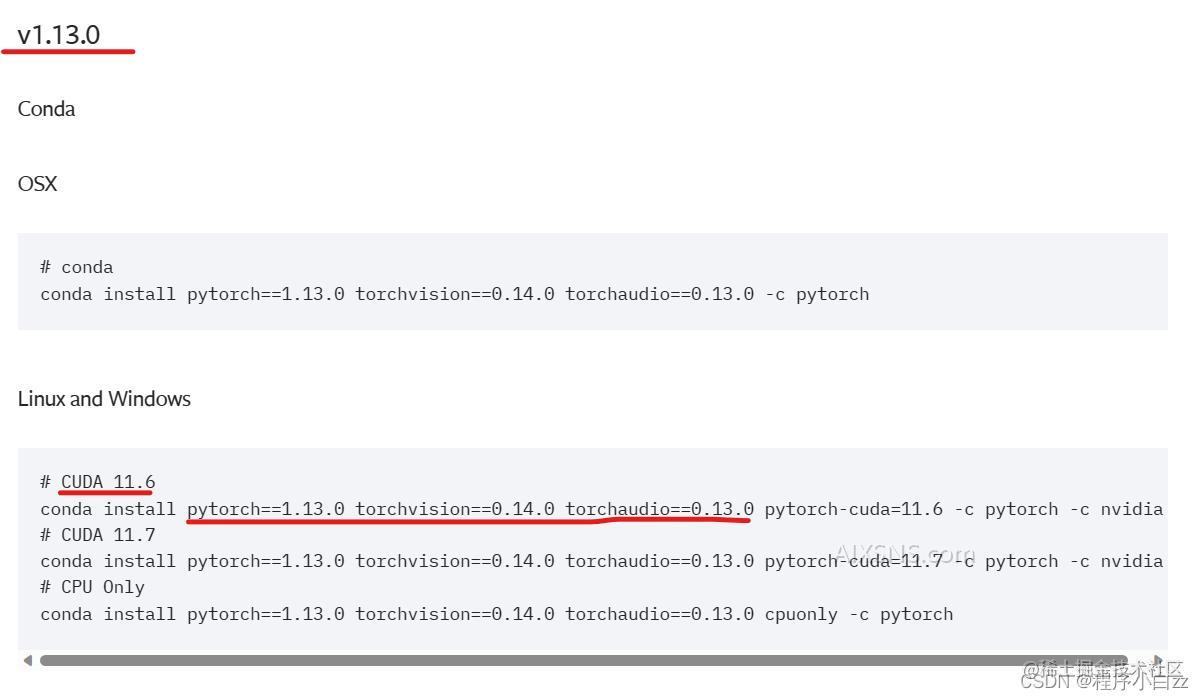1204x700 pixels.
Task: Click the v1.13.0 version heading
Action: tap(59, 35)
